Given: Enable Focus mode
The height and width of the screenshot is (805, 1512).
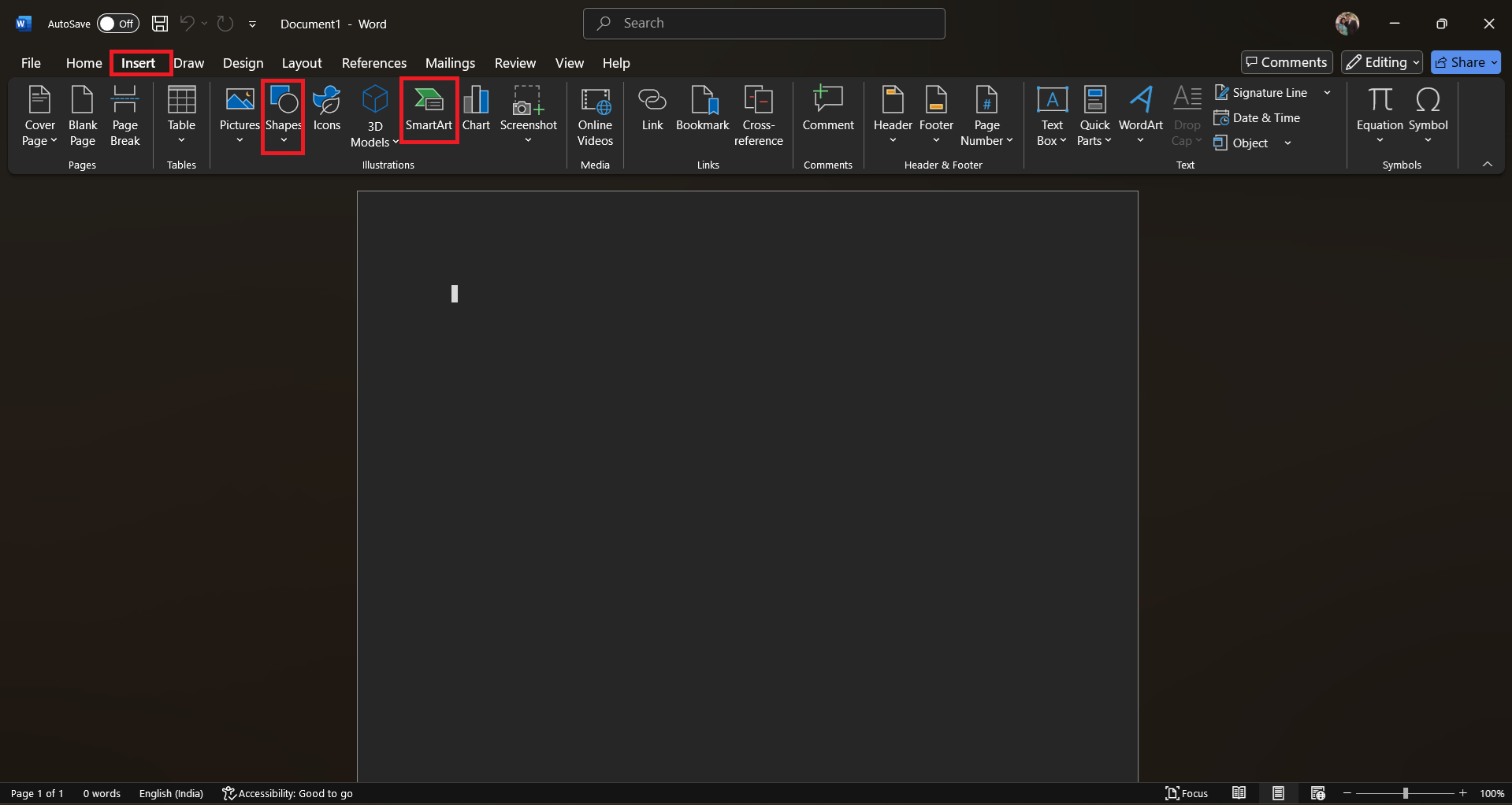Looking at the screenshot, I should pyautogui.click(x=1187, y=793).
